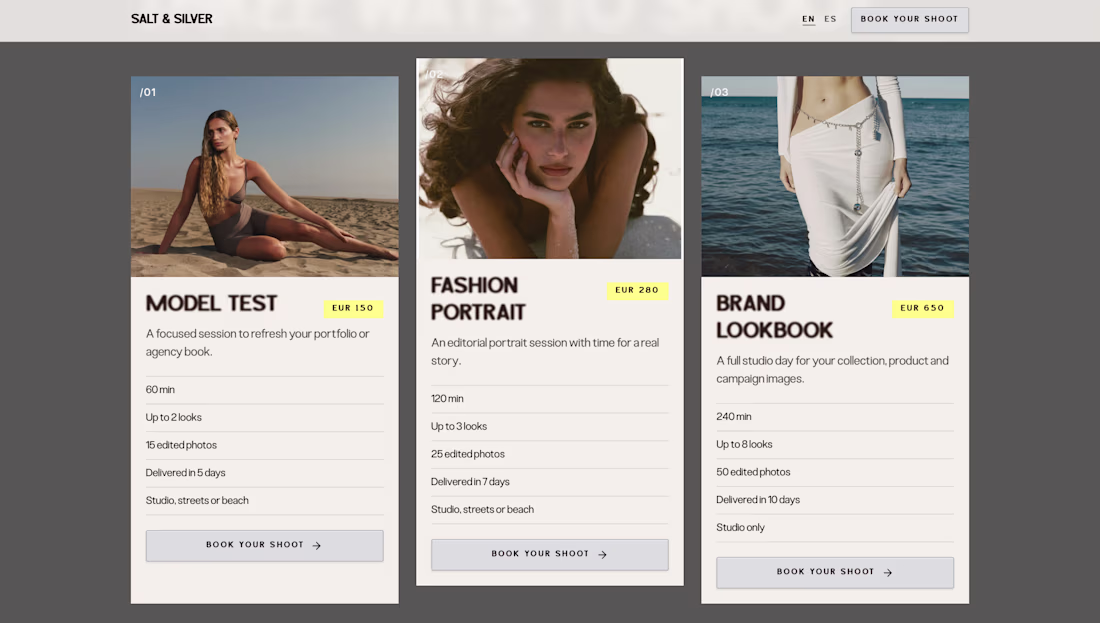The width and height of the screenshot is (1100, 623).
Task: Switch site language to ES
Action: 830,19
